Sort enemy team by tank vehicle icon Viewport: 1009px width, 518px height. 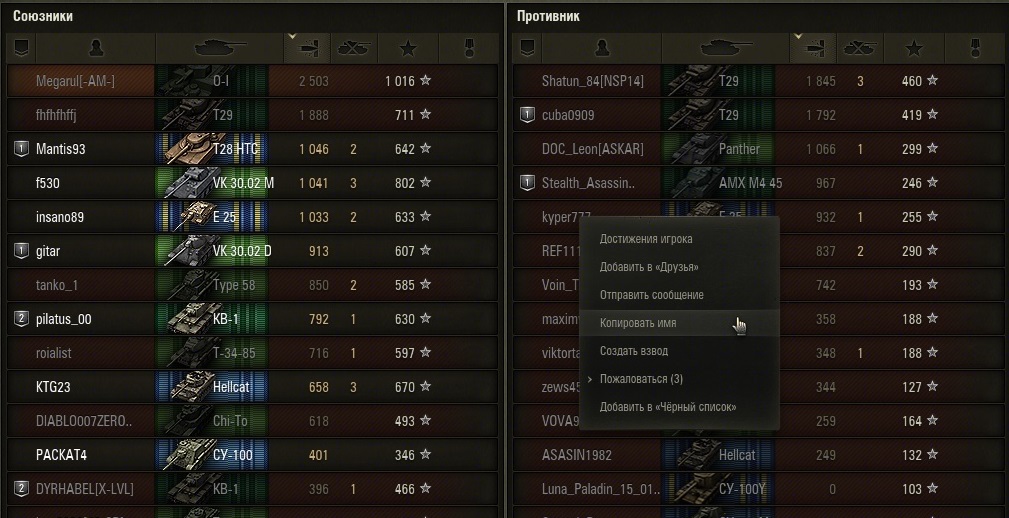[x=725, y=48]
